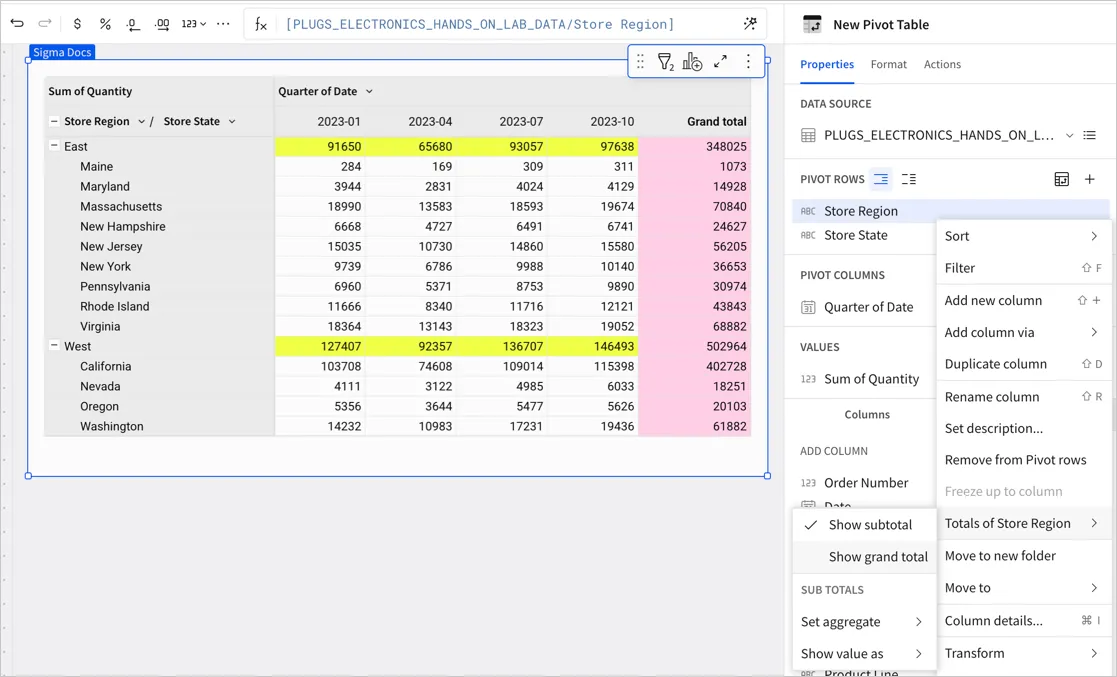
Task: Apply percent number format
Action: [105, 24]
